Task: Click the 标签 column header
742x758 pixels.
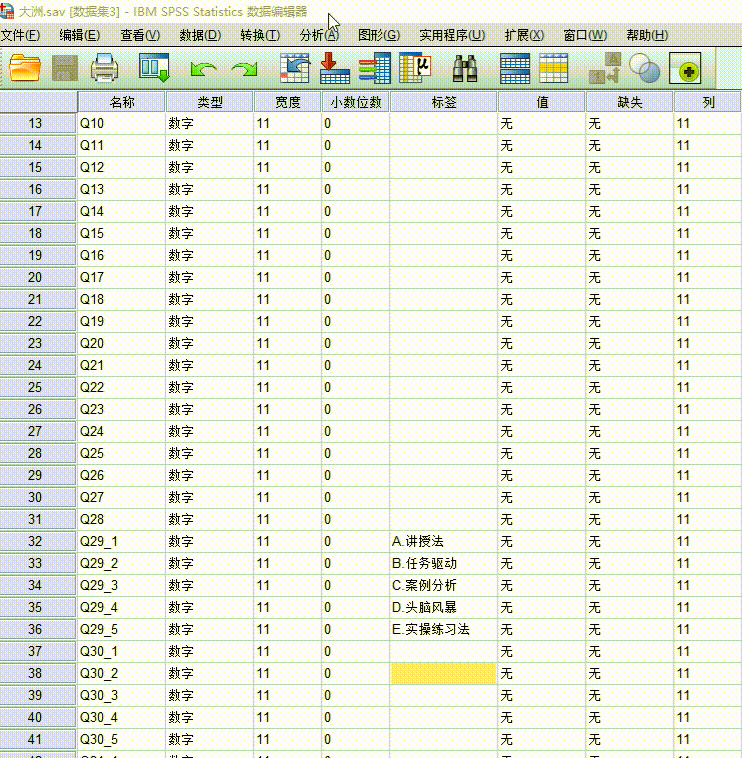Action: [444, 102]
